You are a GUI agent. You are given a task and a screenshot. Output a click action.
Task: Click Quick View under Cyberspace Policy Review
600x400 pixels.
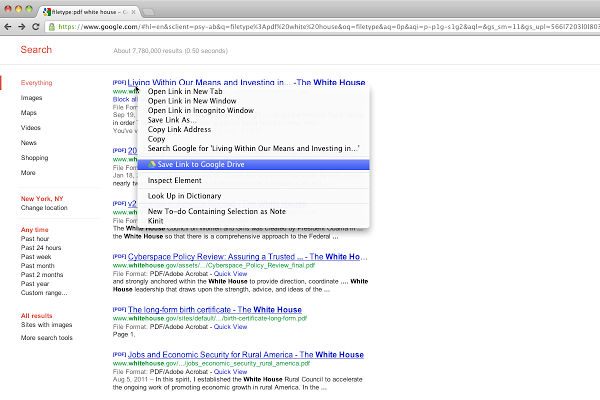click(x=230, y=274)
